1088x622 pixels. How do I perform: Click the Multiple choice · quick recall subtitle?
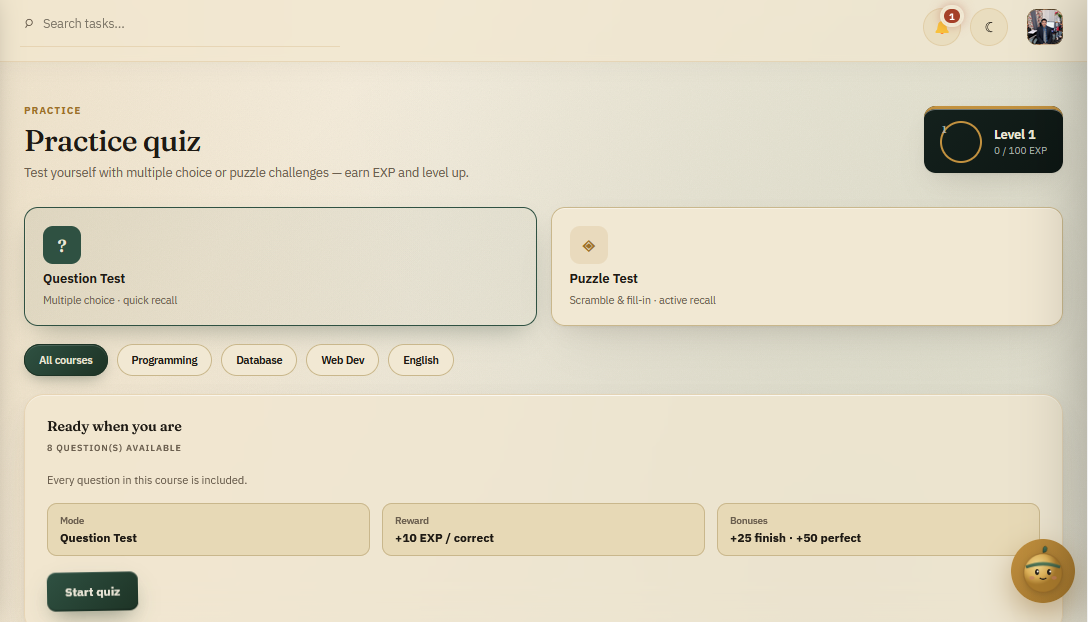[x=110, y=301]
